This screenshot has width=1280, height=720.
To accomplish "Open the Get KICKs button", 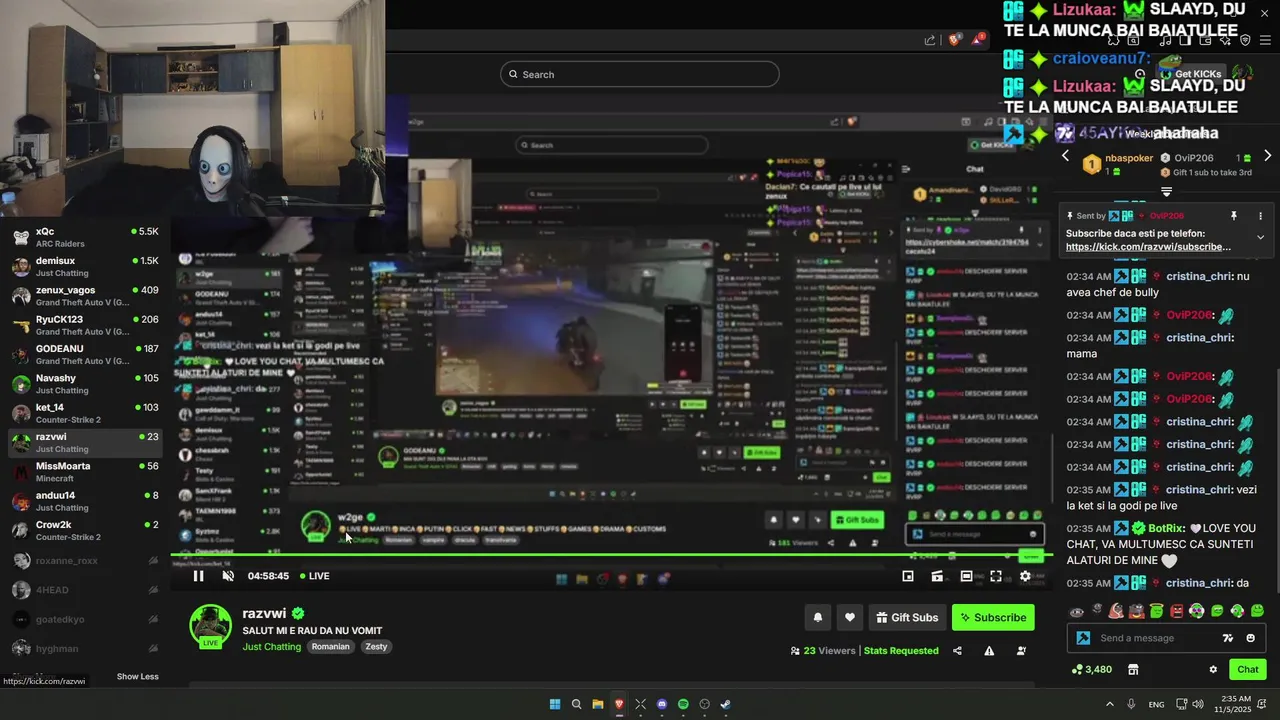I will [x=1189, y=74].
